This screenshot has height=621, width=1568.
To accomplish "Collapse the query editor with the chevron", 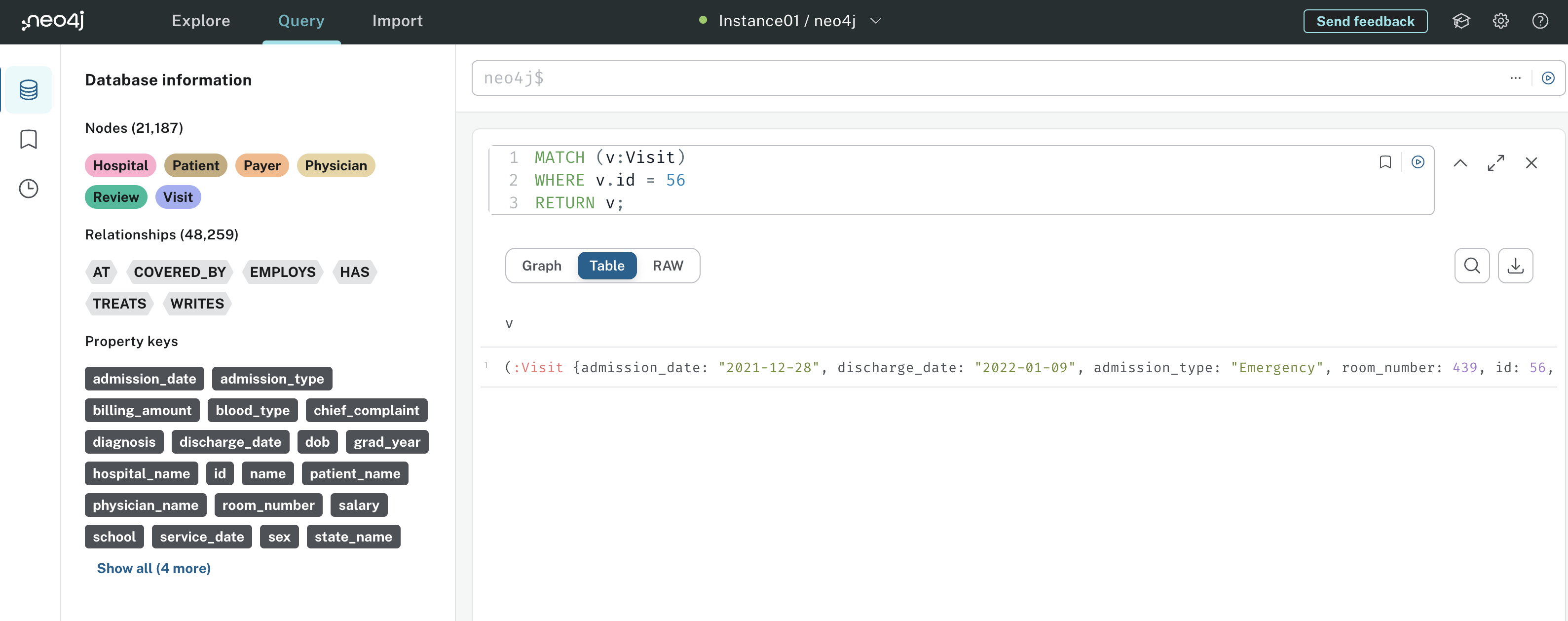I will pyautogui.click(x=1460, y=162).
